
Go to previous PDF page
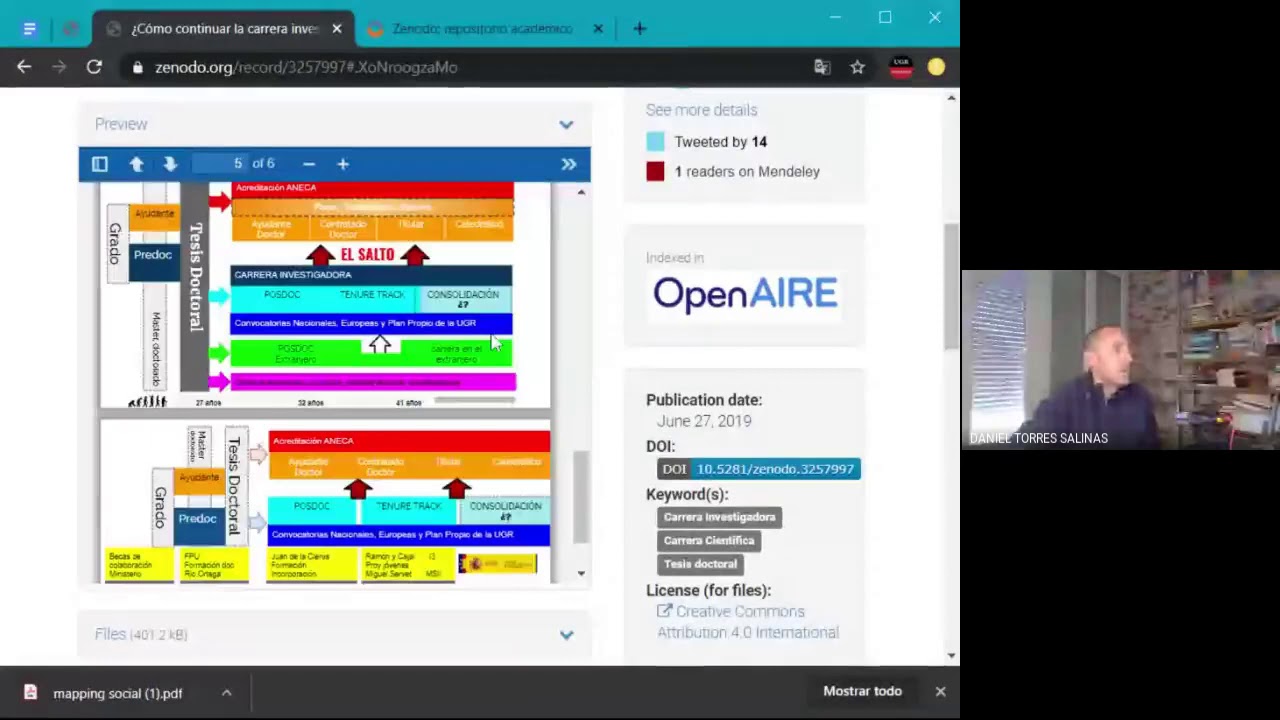[x=136, y=164]
